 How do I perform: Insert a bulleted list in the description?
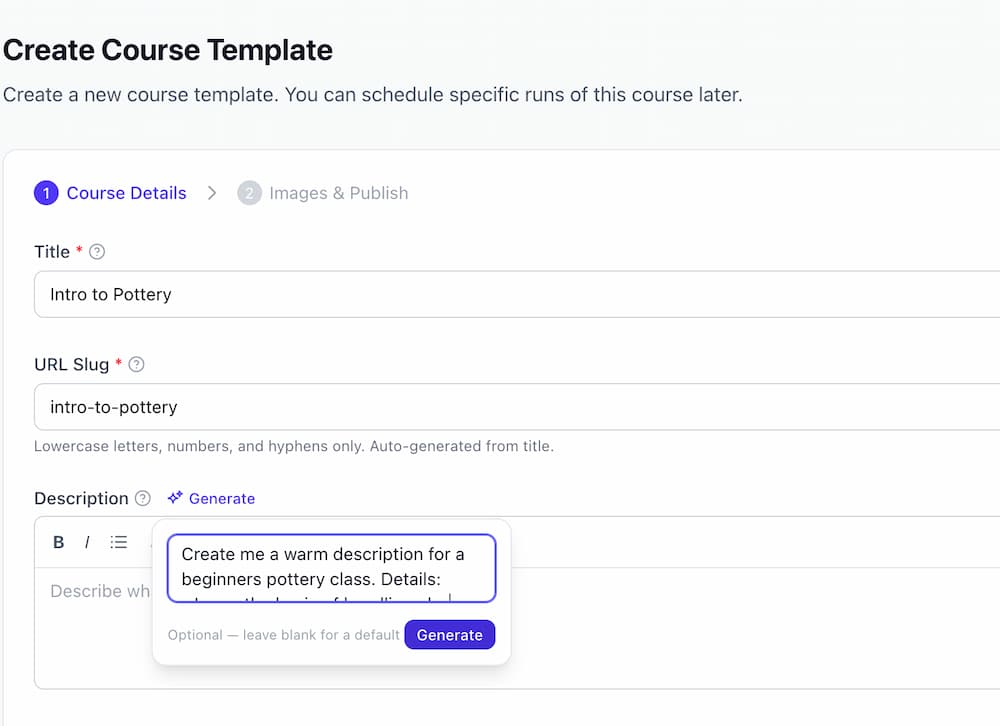[x=118, y=541]
